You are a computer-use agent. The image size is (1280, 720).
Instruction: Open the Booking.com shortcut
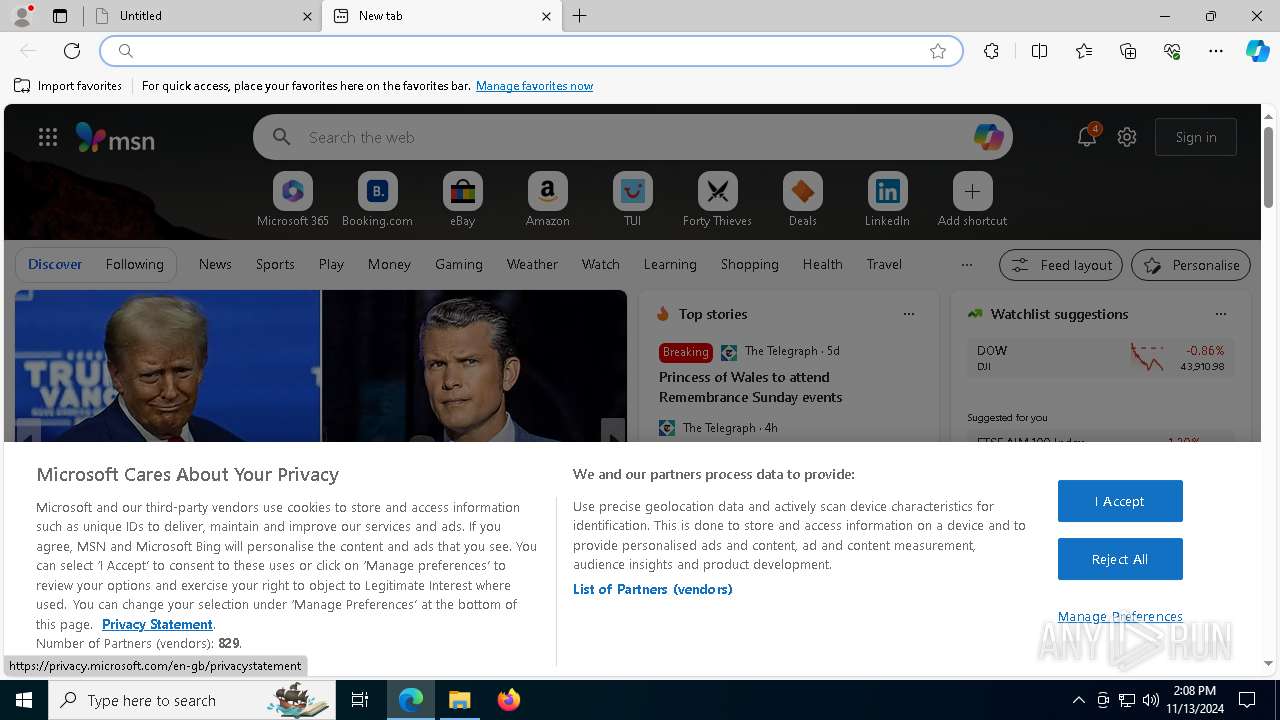[378, 199]
